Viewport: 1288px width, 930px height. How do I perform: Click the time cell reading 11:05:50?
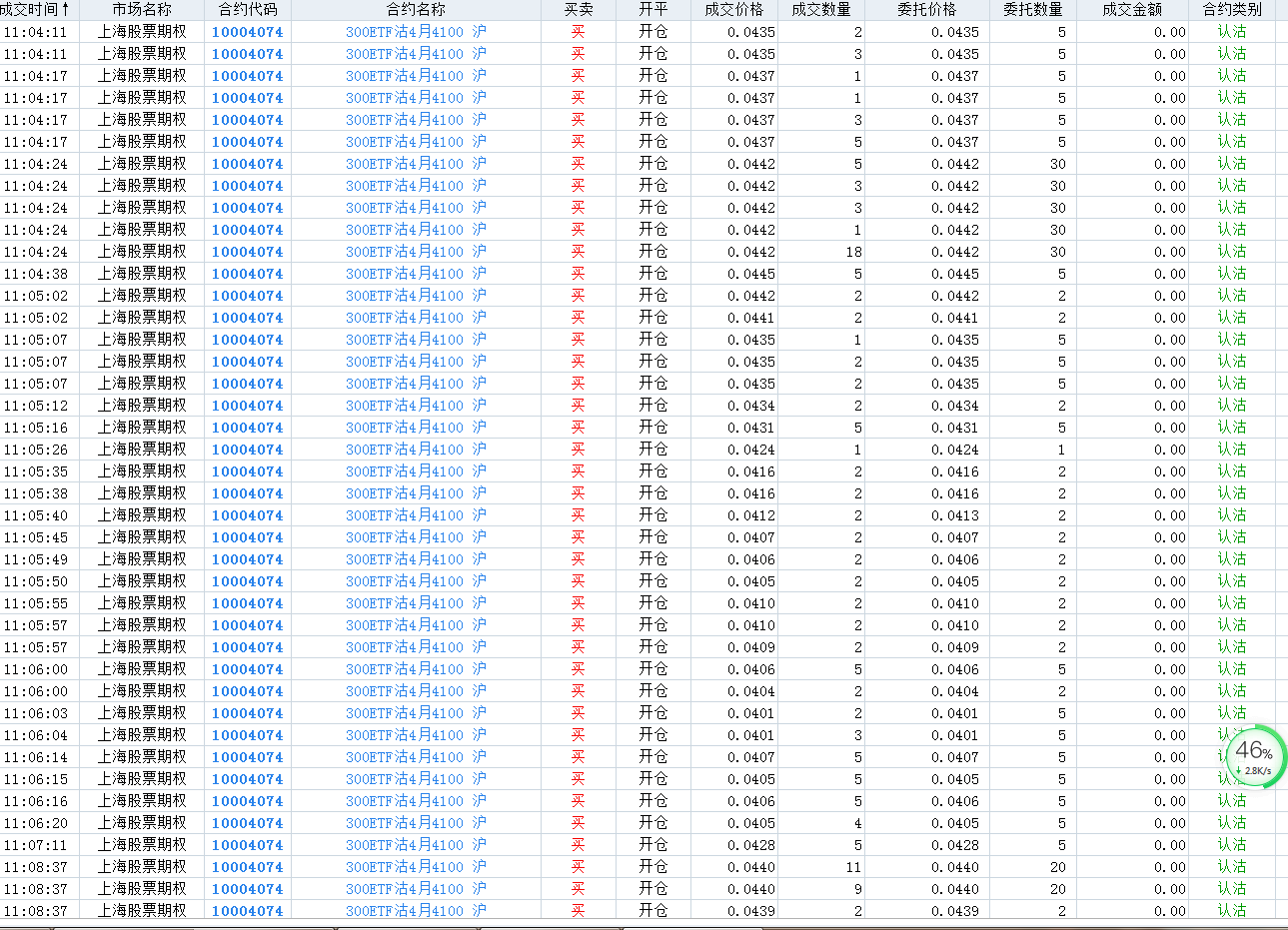pos(36,581)
